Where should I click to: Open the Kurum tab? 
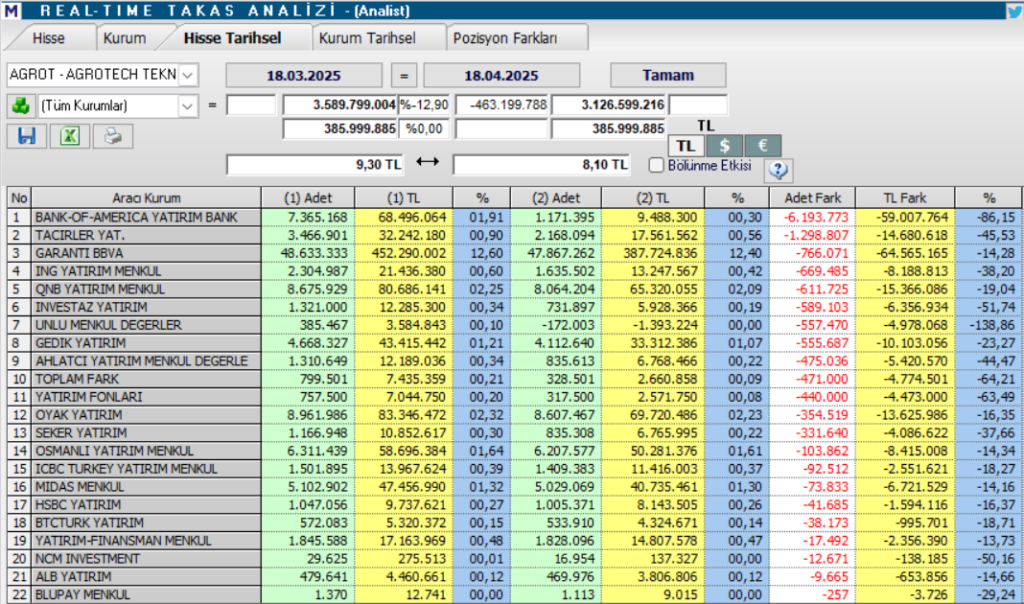click(x=124, y=38)
